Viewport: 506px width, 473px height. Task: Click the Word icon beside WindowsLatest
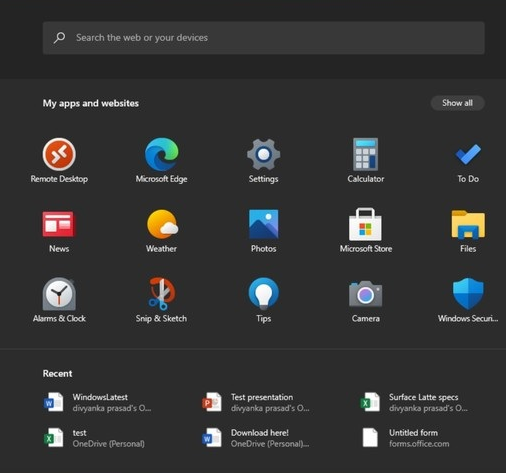[x=54, y=402]
